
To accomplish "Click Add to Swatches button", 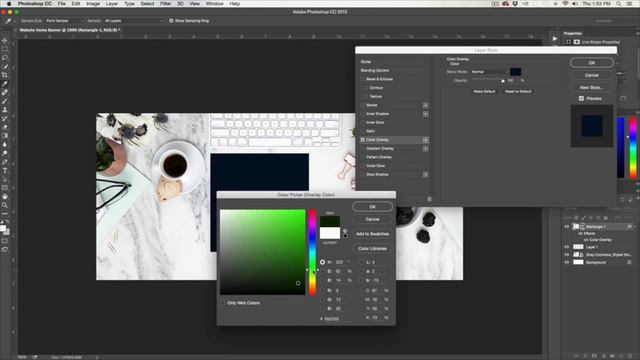I will click(372, 234).
